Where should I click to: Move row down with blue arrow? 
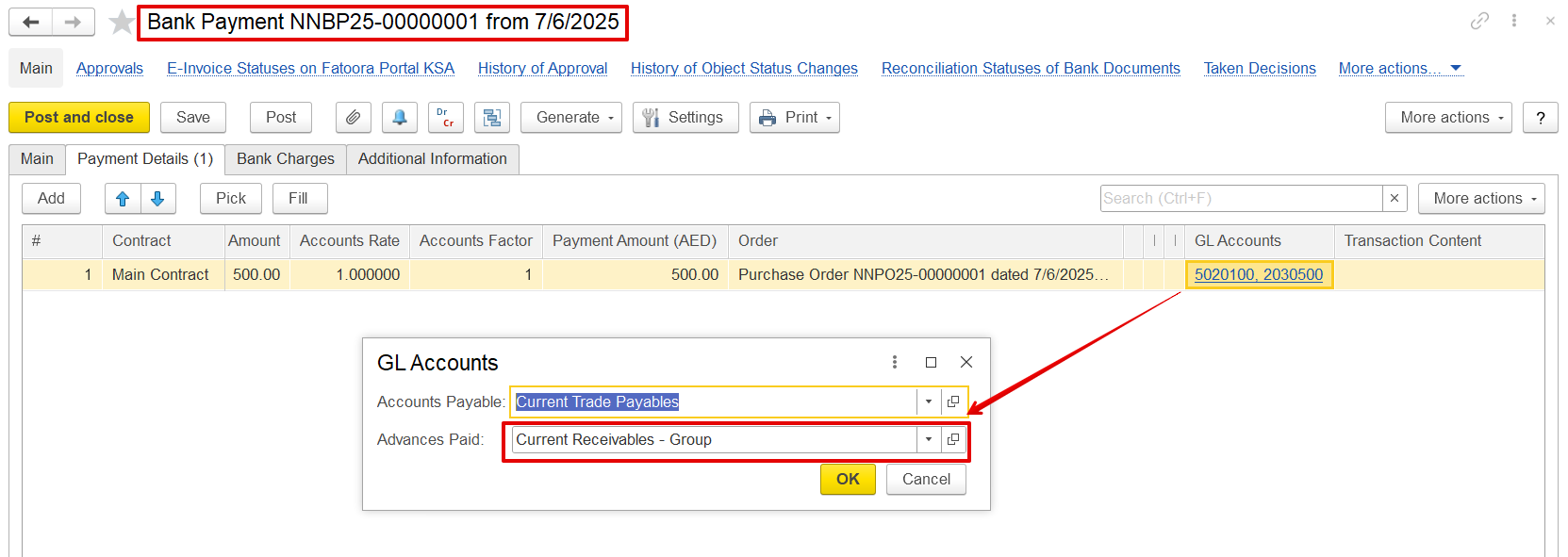pyautogui.click(x=157, y=199)
